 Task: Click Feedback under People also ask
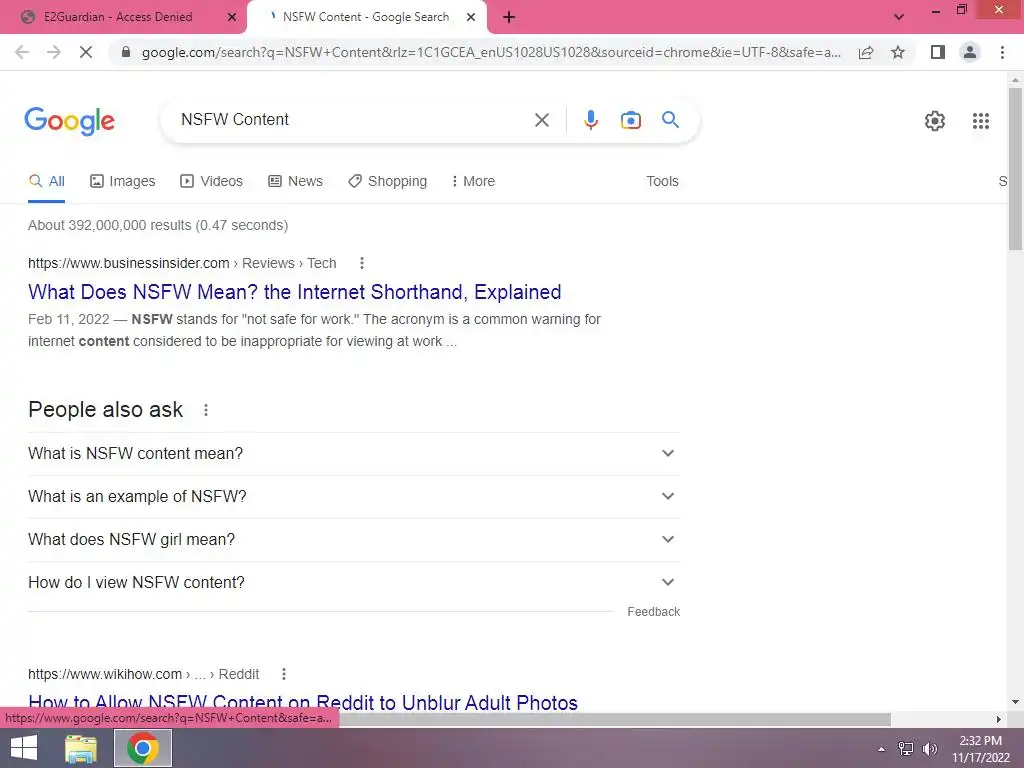click(654, 612)
